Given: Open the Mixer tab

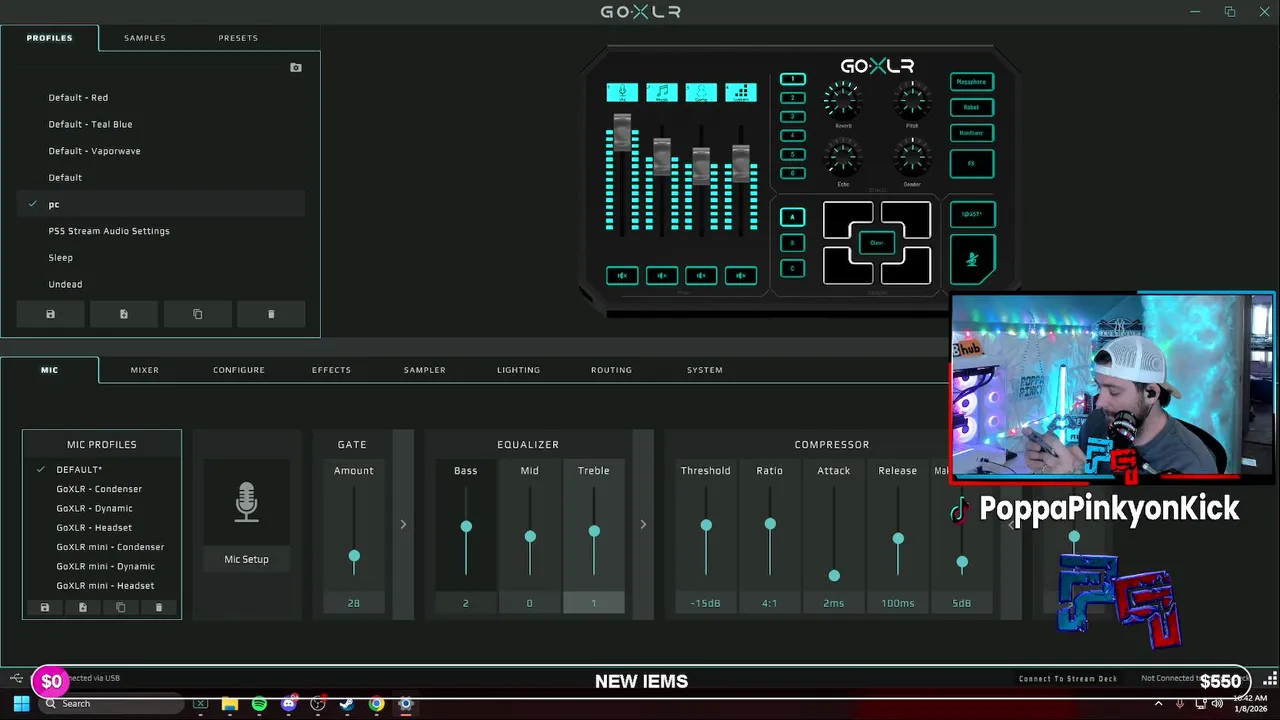Looking at the screenshot, I should point(144,370).
